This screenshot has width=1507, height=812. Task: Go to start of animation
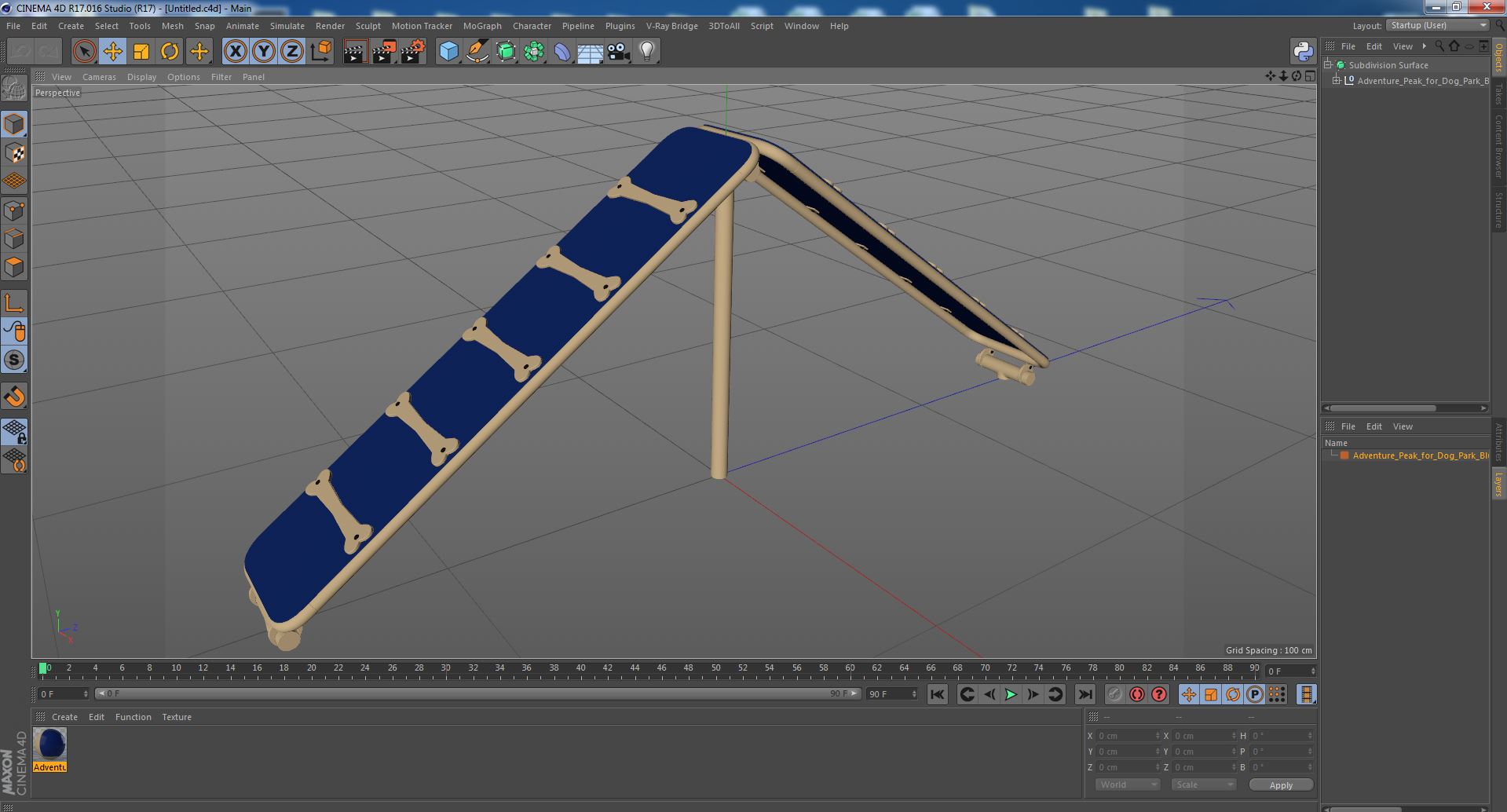[937, 694]
